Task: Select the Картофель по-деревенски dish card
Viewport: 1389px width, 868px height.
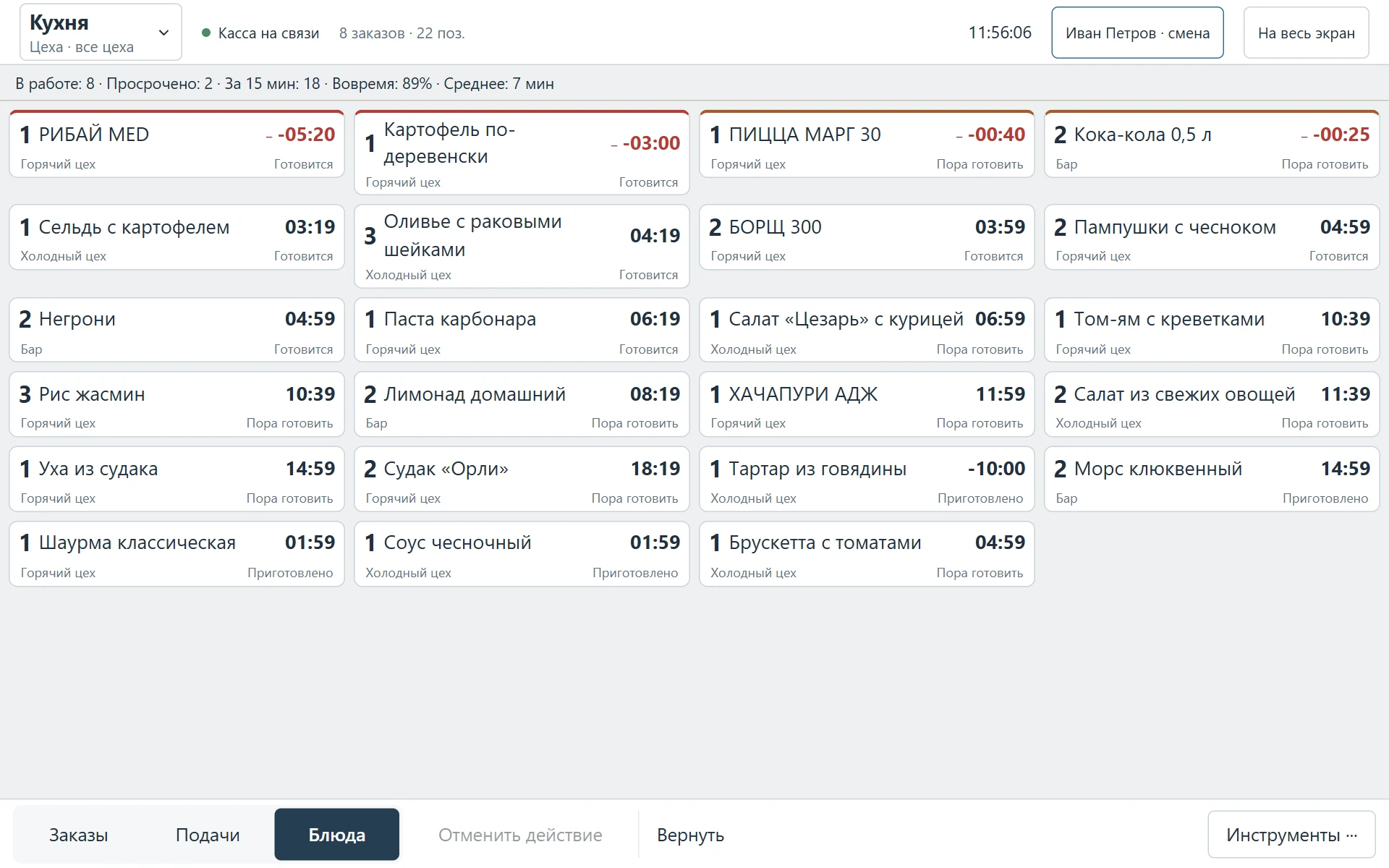Action: pyautogui.click(x=522, y=153)
